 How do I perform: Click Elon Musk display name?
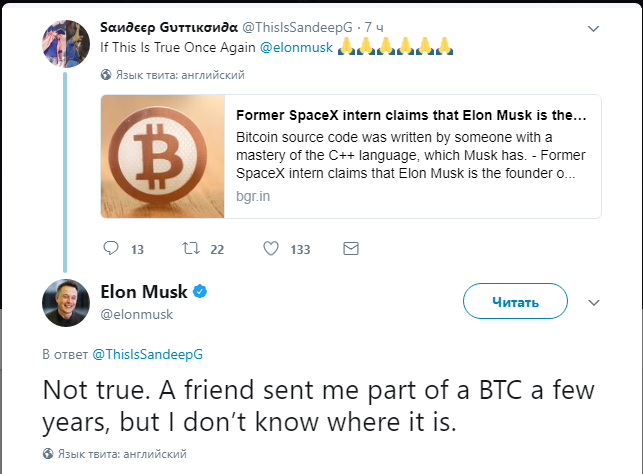tap(144, 292)
